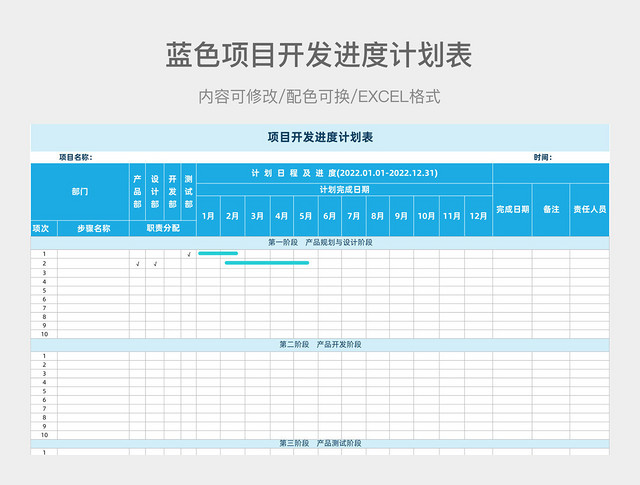Select the 10月 month header
640x485 pixels.
(426, 216)
